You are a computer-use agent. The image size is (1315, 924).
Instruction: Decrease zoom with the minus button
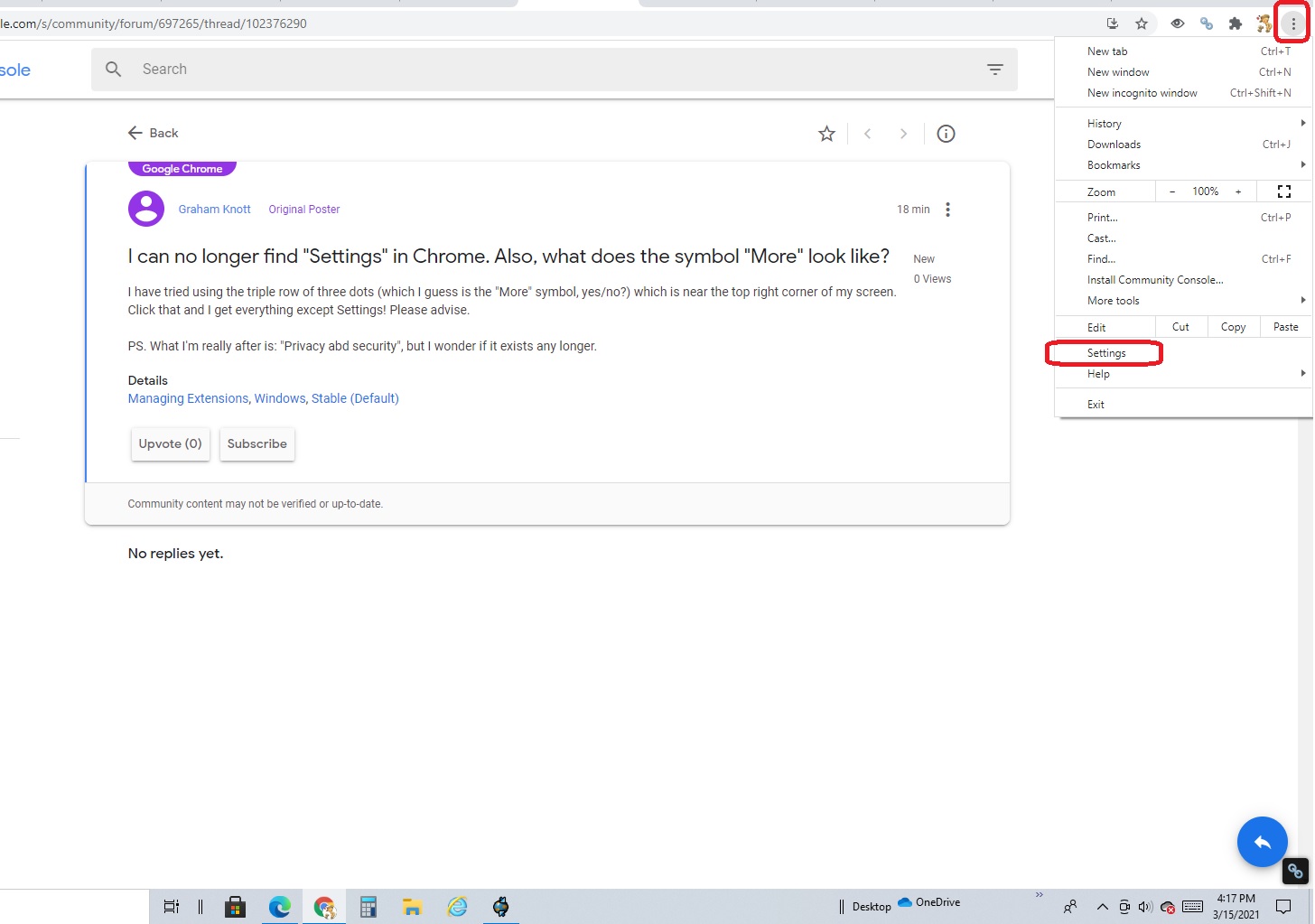[x=1172, y=191]
